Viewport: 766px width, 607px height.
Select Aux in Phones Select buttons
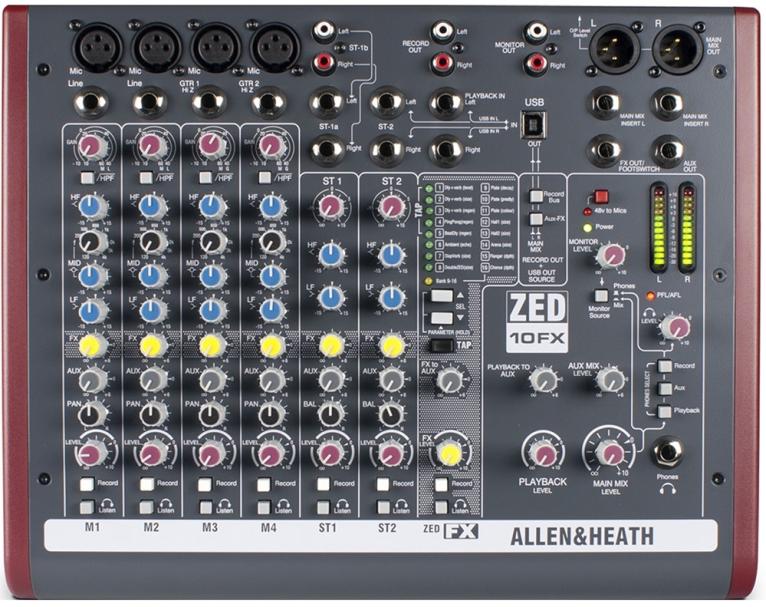click(x=663, y=388)
